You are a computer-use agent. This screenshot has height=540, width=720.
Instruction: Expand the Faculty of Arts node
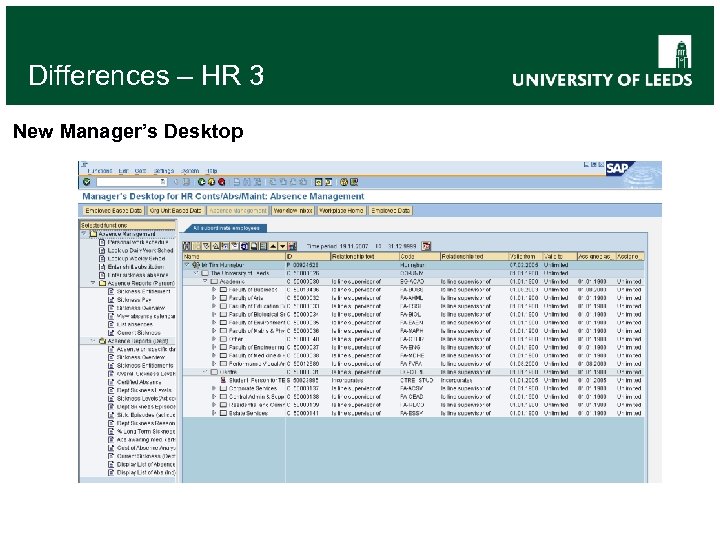214,298
